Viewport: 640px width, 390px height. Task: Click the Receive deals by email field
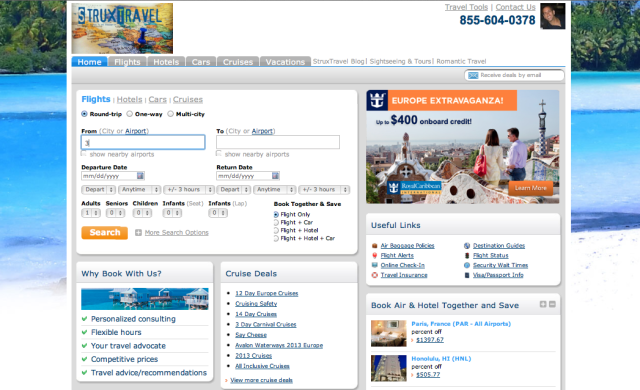[x=514, y=75]
